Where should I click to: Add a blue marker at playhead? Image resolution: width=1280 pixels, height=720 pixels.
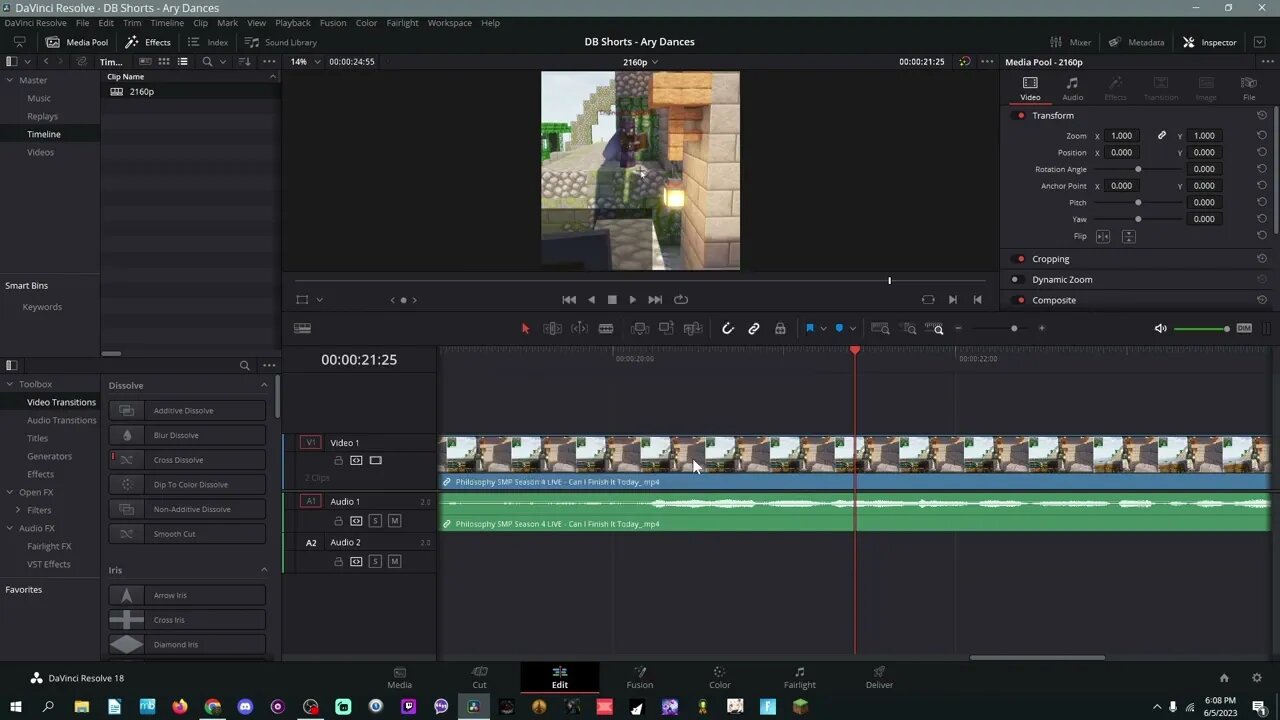click(839, 328)
